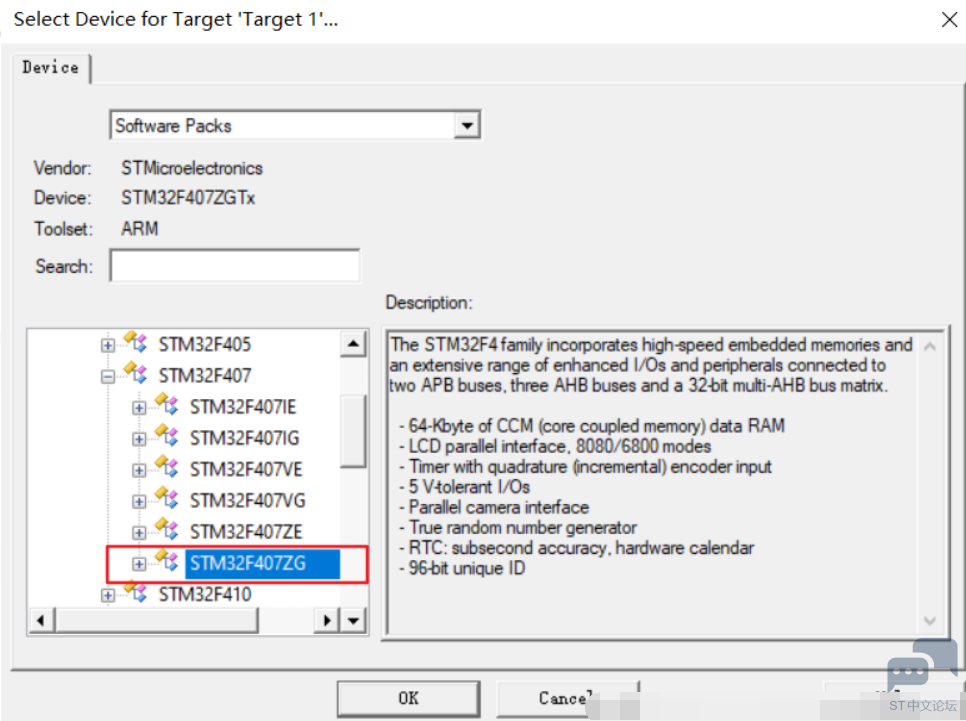966x721 pixels.
Task: Click the STM32F407ZE chip icon
Action: click(166, 529)
